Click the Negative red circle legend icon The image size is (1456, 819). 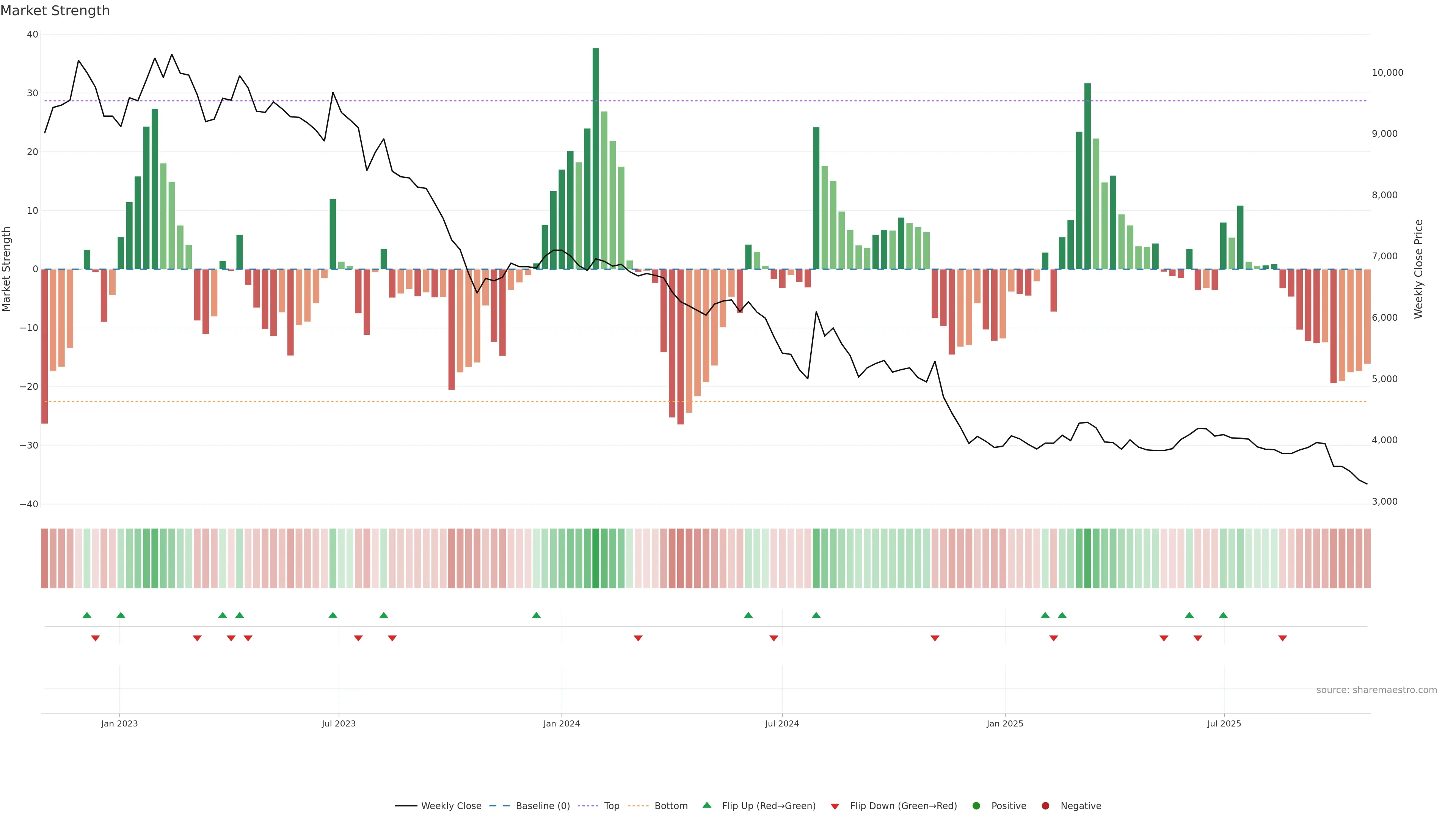click(1045, 806)
